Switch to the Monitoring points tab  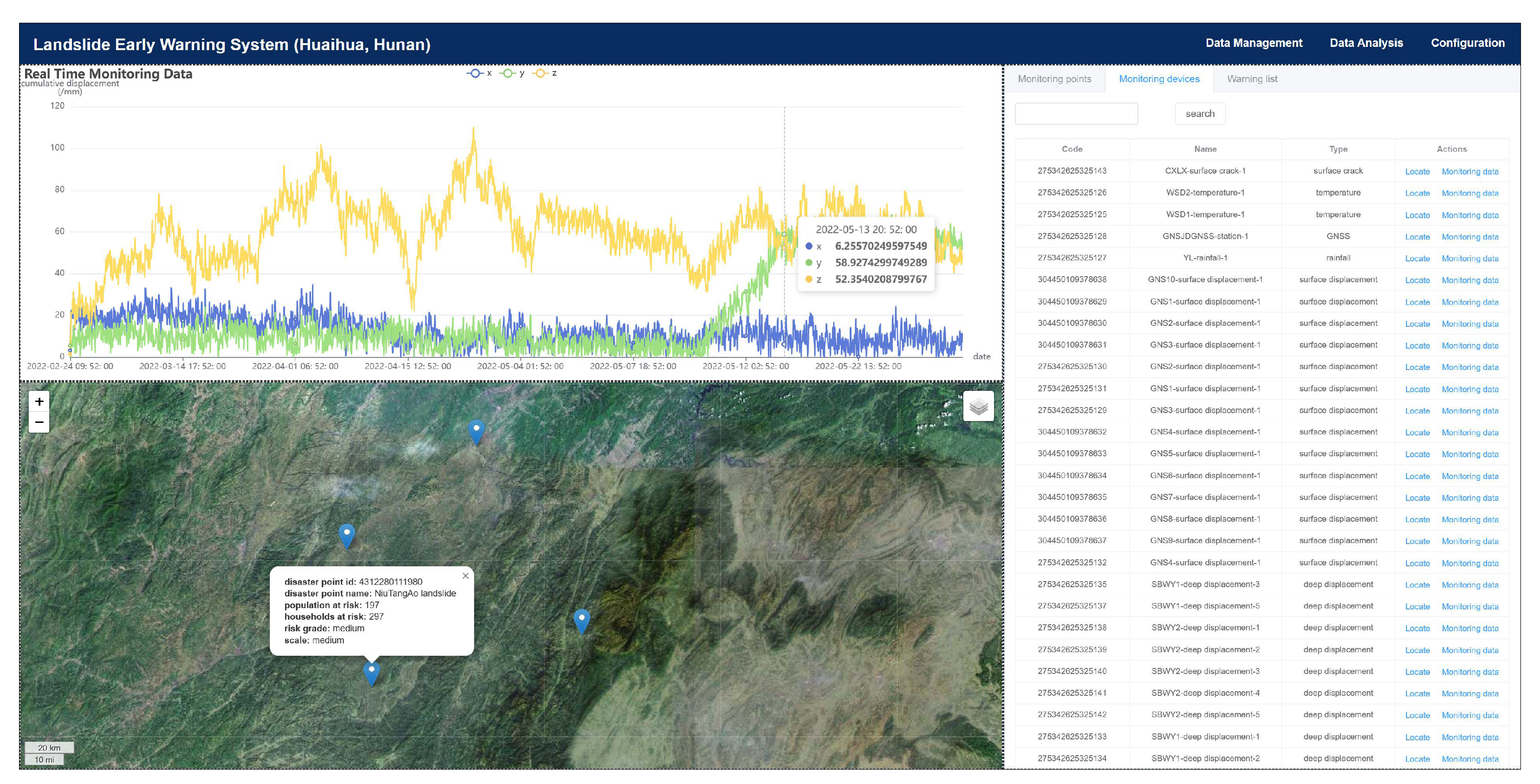pyautogui.click(x=1054, y=79)
